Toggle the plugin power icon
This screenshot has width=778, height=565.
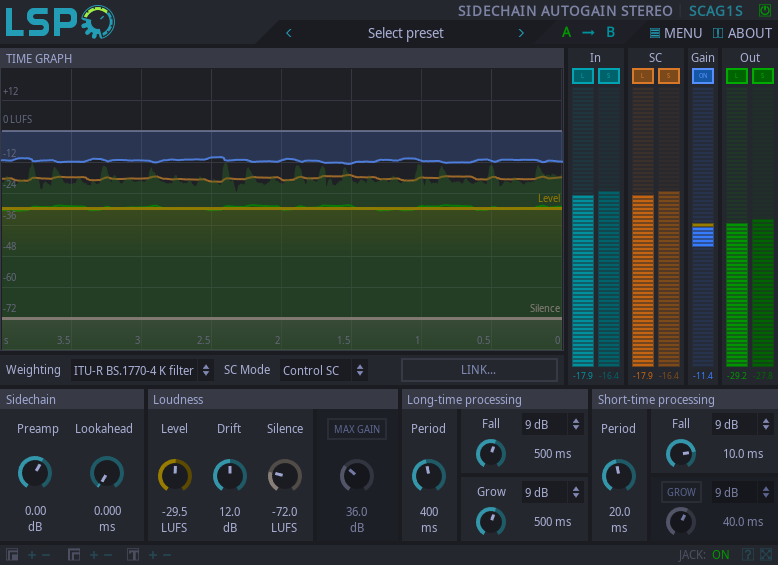click(x=764, y=10)
